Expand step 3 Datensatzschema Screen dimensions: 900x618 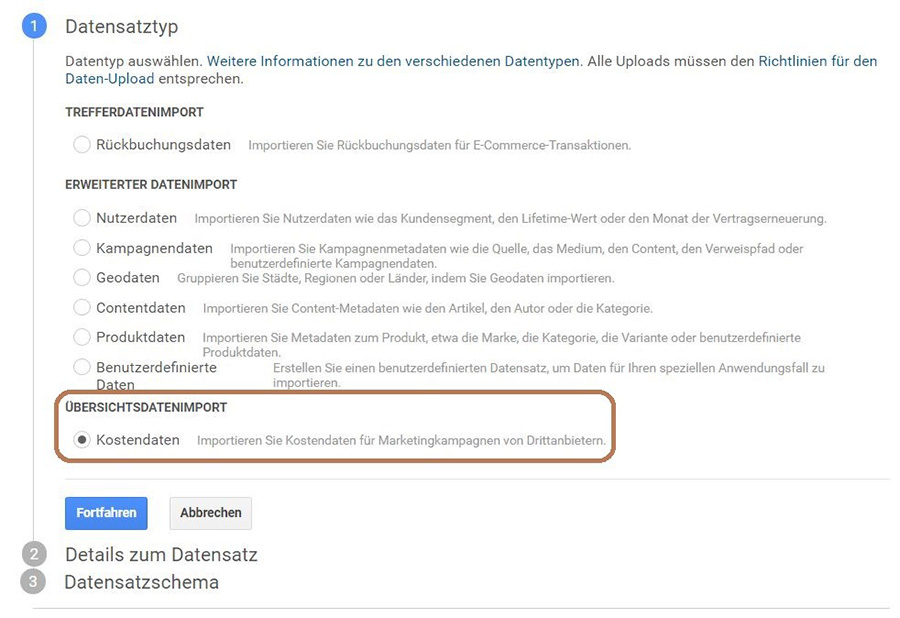(x=142, y=582)
